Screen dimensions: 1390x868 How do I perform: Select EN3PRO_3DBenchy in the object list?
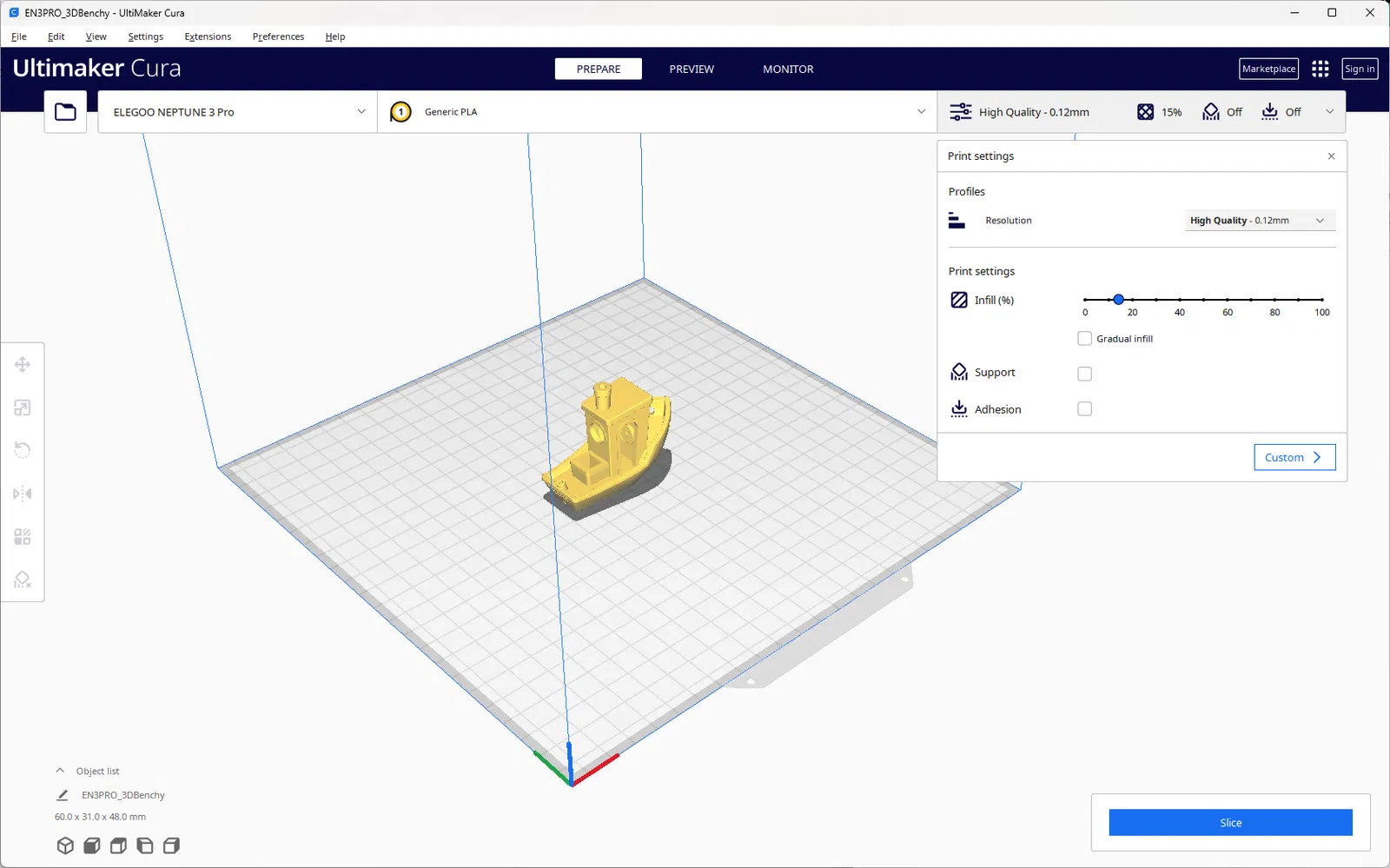click(x=122, y=795)
